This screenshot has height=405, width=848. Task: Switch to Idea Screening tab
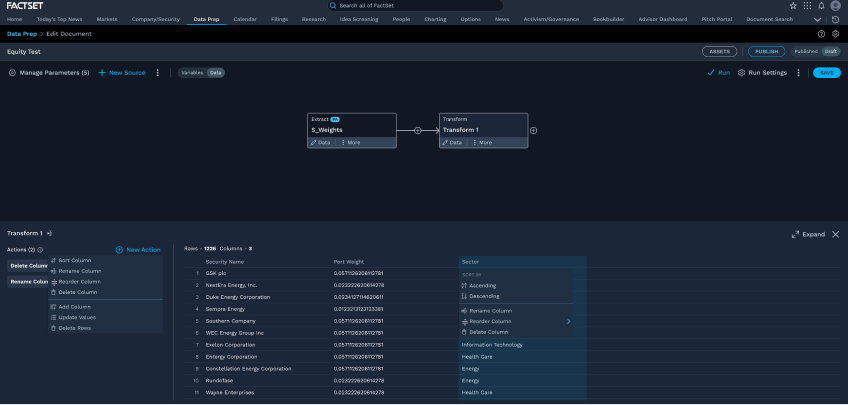(x=359, y=19)
